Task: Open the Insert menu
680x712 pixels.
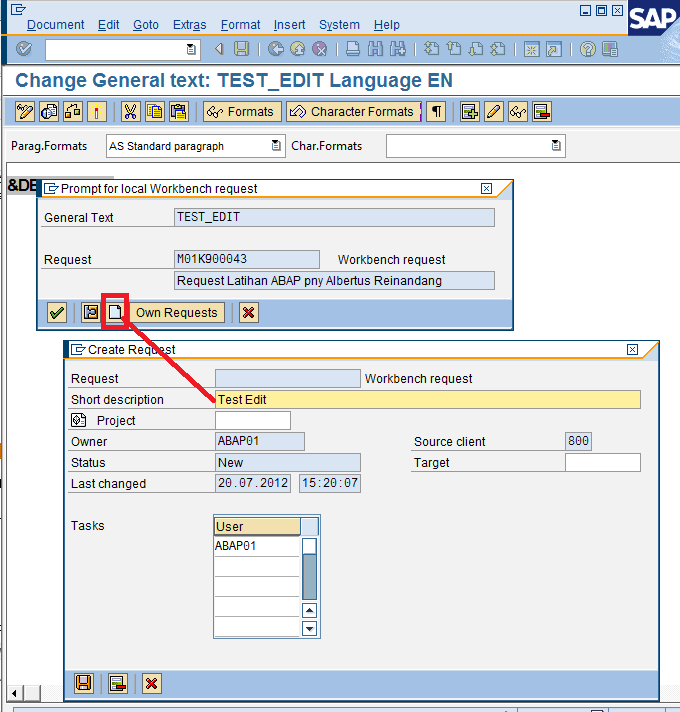Action: pyautogui.click(x=289, y=25)
